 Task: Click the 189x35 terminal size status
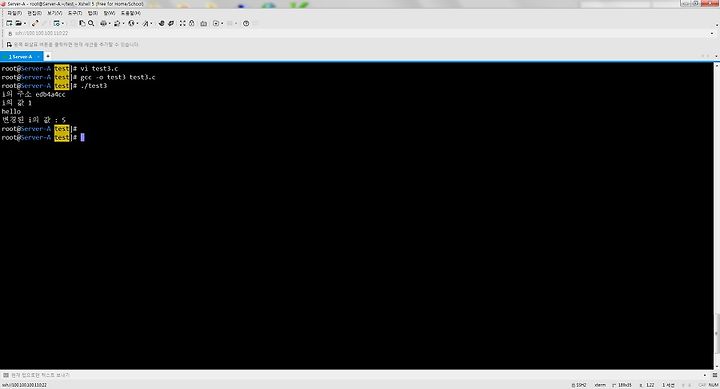coord(622,385)
